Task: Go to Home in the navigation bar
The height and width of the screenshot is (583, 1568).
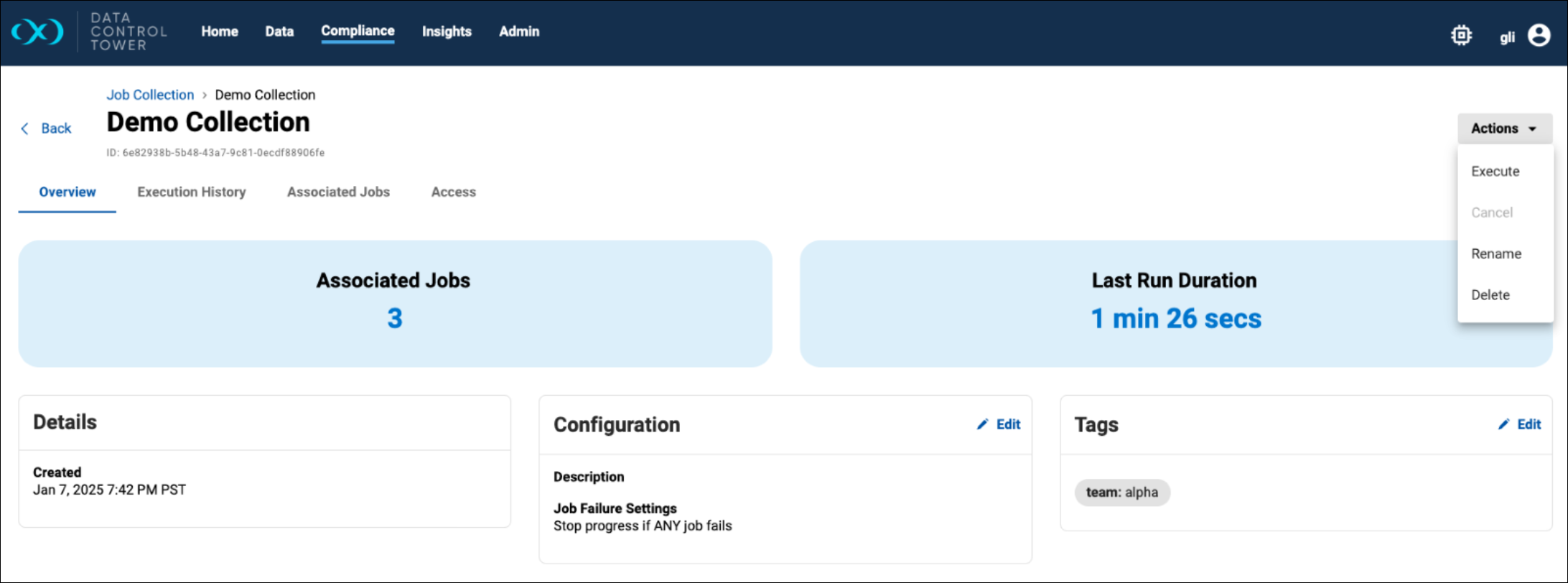Action: coord(220,32)
